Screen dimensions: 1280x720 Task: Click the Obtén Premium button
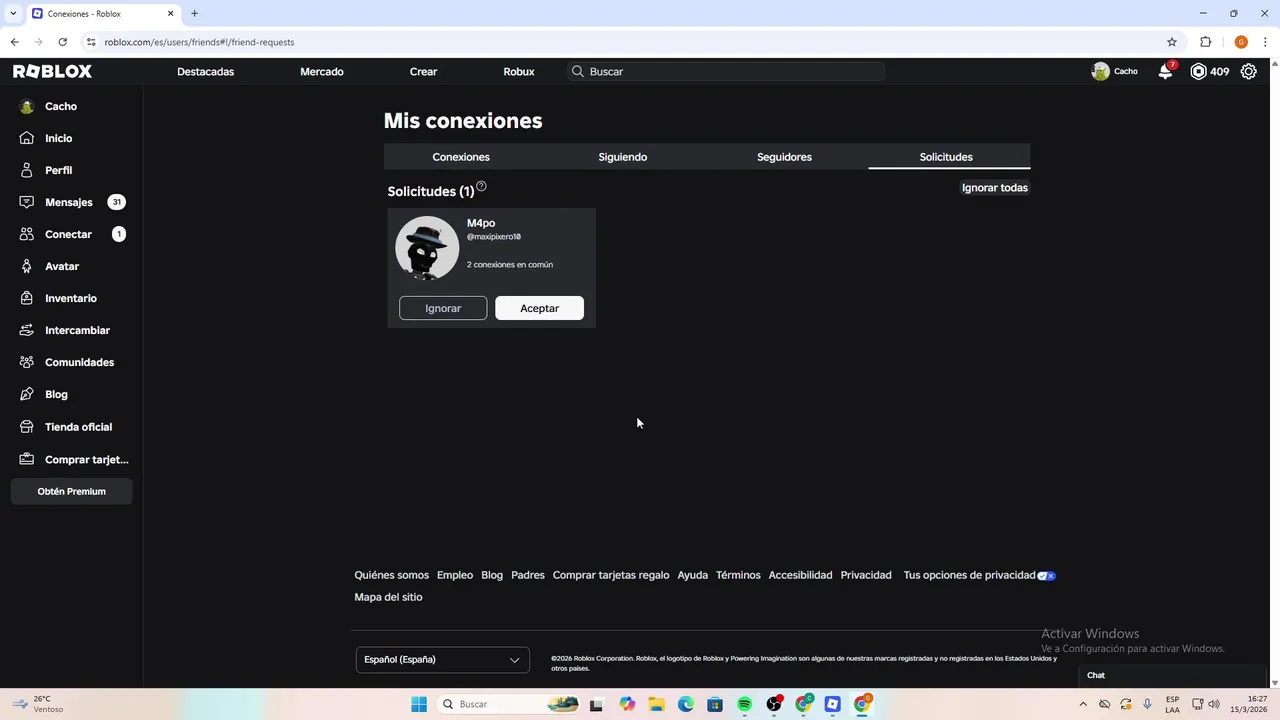click(72, 491)
